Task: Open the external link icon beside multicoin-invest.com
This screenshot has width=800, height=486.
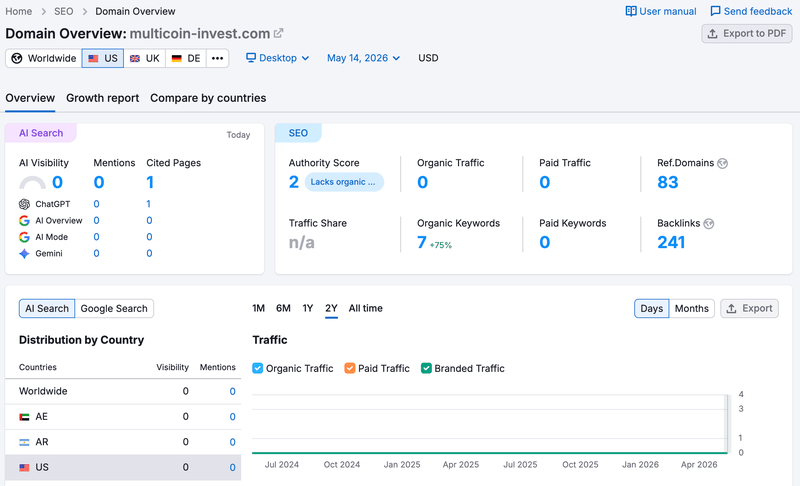Action: coord(278,33)
